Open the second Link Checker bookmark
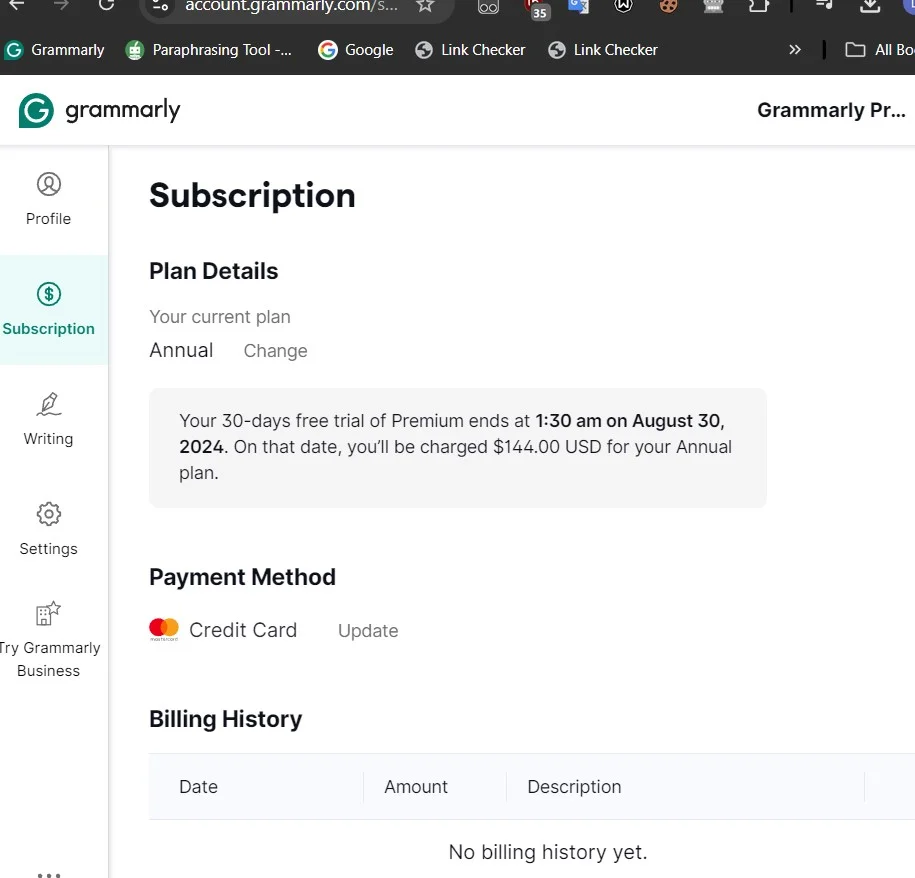Viewport: 915px width, 878px height. point(603,50)
